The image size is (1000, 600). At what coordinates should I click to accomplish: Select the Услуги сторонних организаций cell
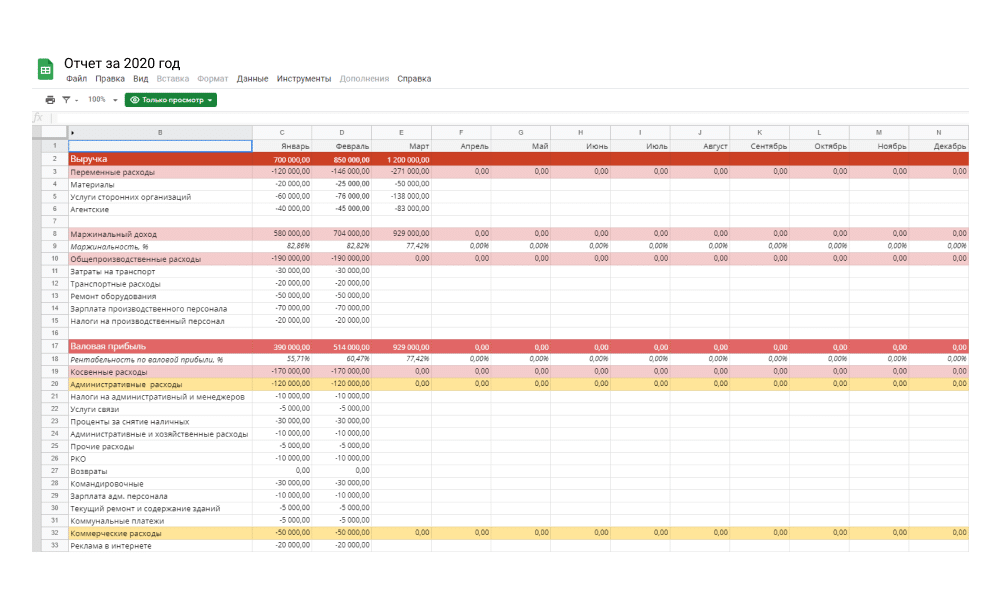click(160, 196)
